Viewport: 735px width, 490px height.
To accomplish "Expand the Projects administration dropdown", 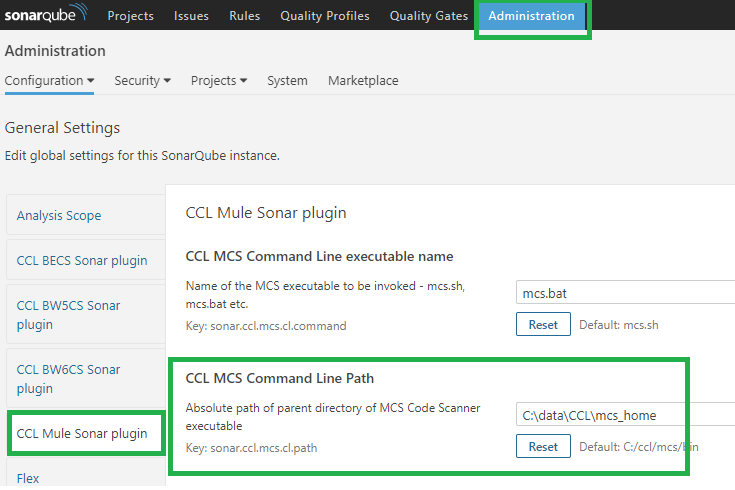I will coord(219,81).
